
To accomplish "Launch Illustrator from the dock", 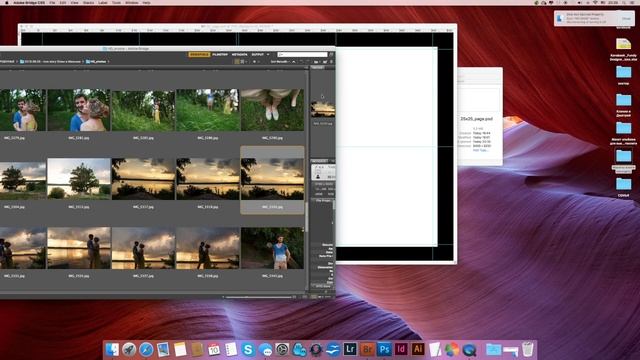I will click(x=418, y=349).
